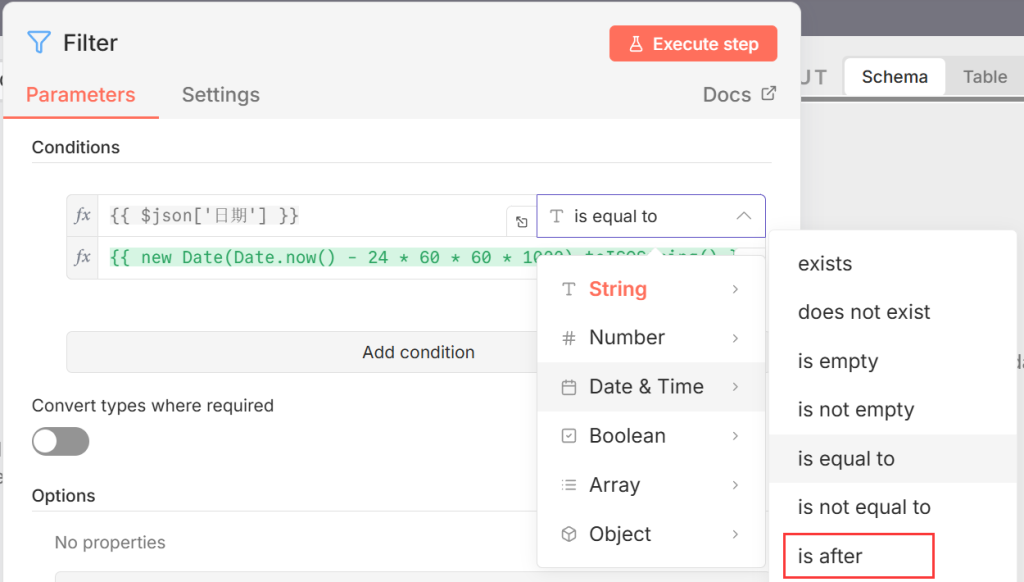Click the external link icon beside Docs
The width and height of the screenshot is (1024, 582).
click(x=768, y=94)
